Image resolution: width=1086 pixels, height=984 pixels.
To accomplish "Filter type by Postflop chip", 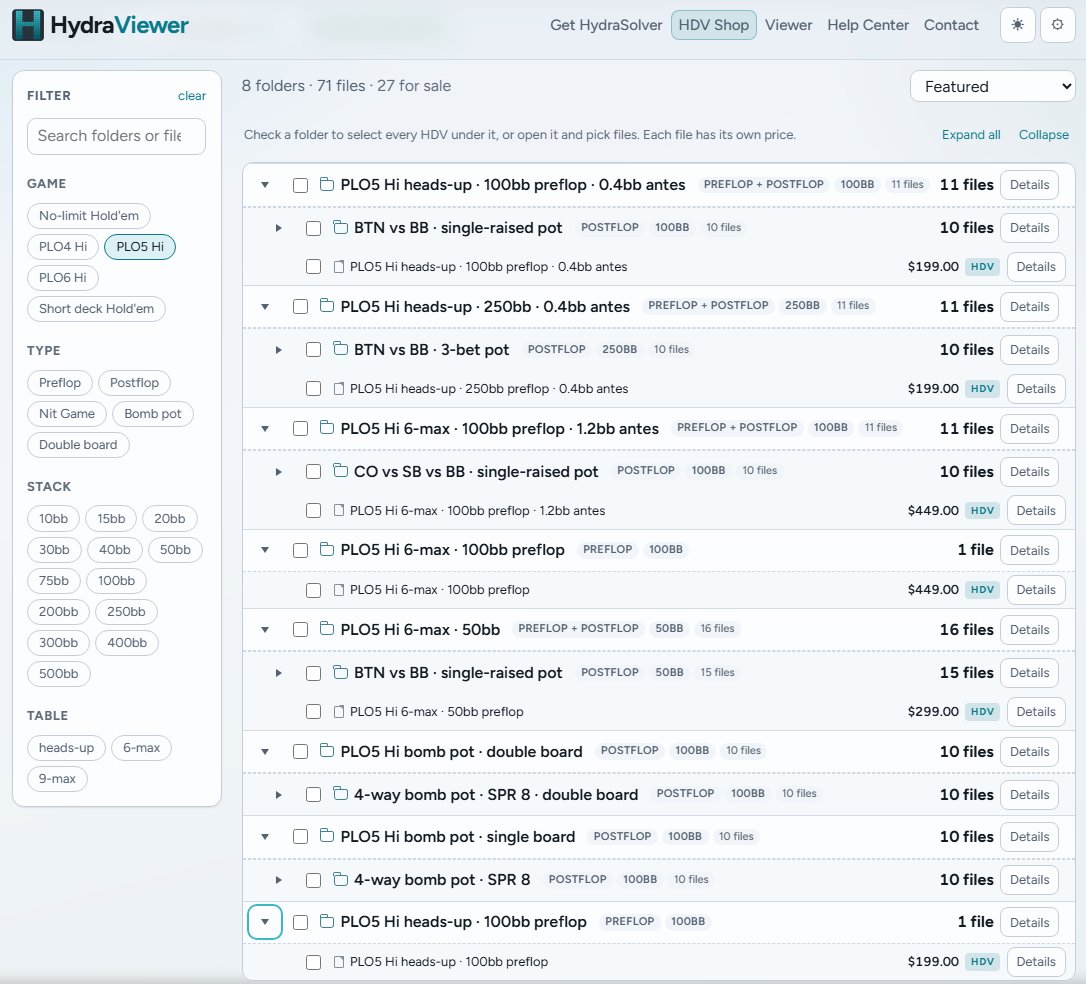I will click(134, 382).
